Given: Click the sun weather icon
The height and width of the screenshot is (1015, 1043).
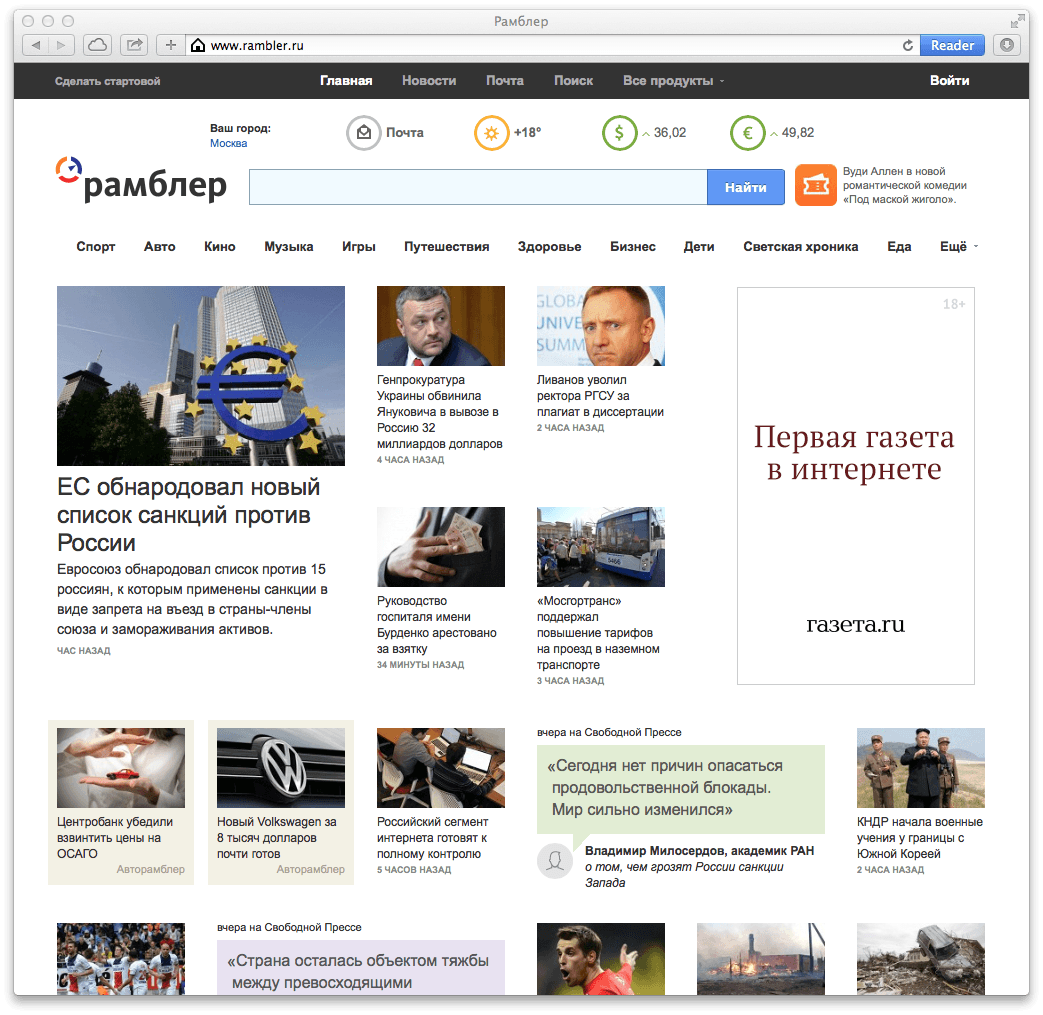Looking at the screenshot, I should [491, 132].
